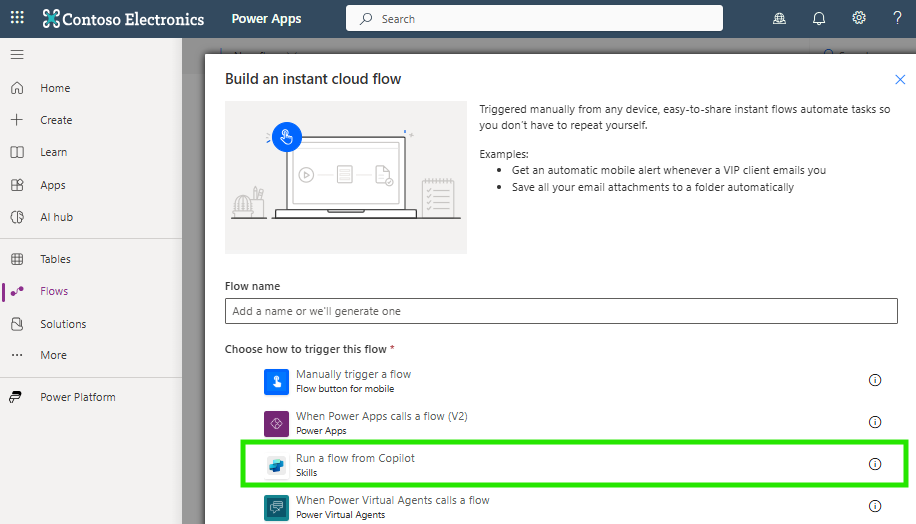The width and height of the screenshot is (916, 524).
Task: Choose Run a flow from Copilot trigger
Action: [355, 464]
